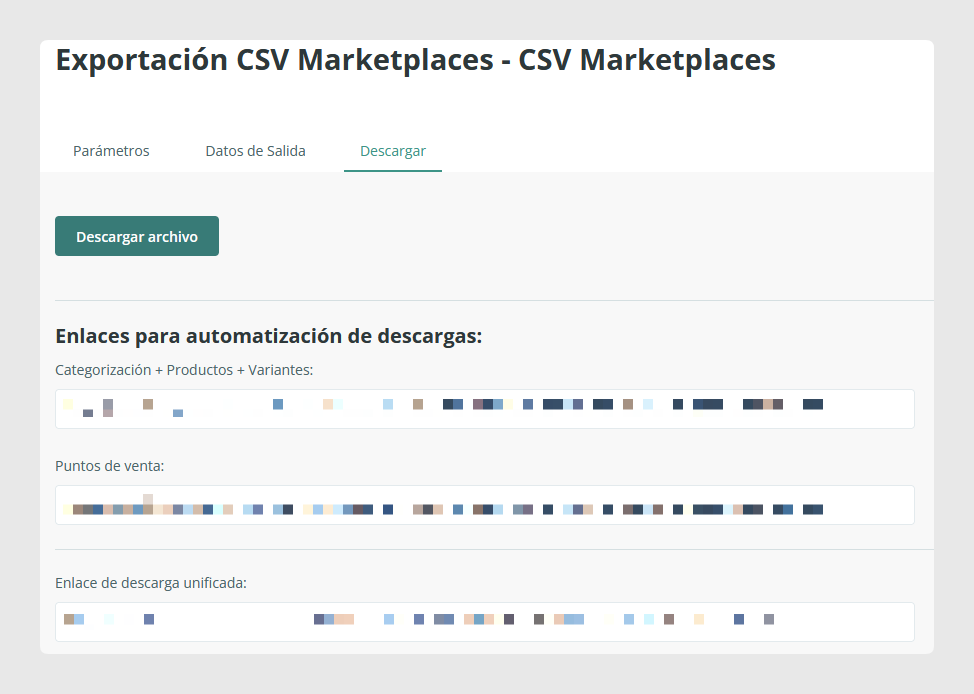
Task: Click the Exportación CSV Marketplaces page title
Action: tap(416, 60)
